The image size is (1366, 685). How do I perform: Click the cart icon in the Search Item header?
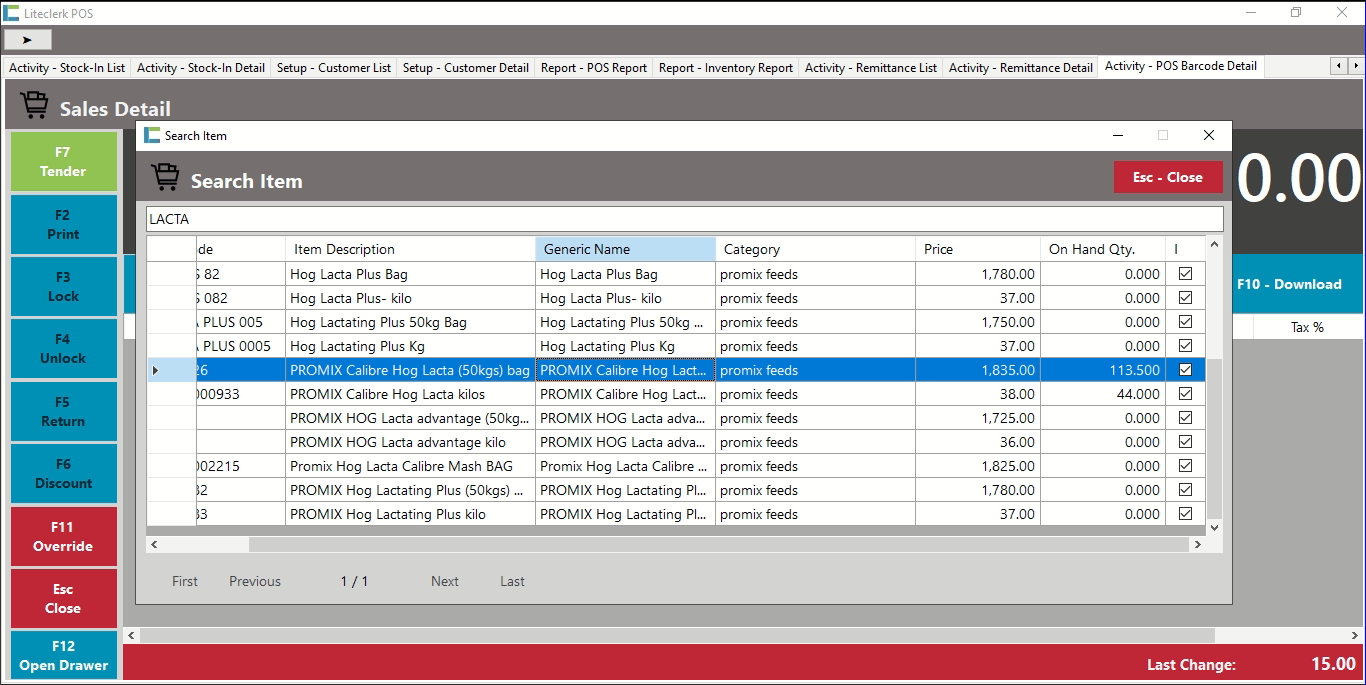pyautogui.click(x=166, y=178)
